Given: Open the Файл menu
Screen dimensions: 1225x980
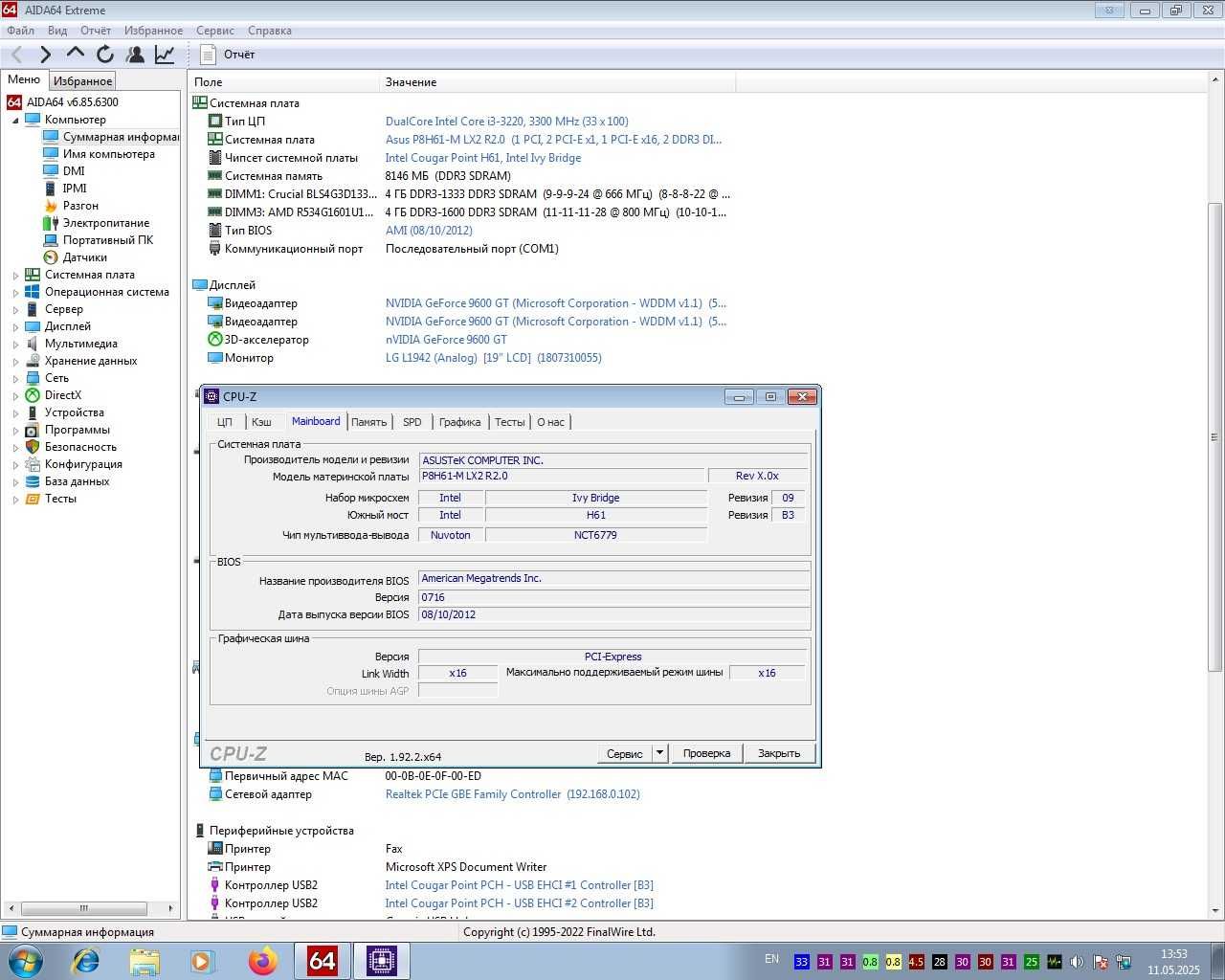Looking at the screenshot, I should pyautogui.click(x=20, y=31).
